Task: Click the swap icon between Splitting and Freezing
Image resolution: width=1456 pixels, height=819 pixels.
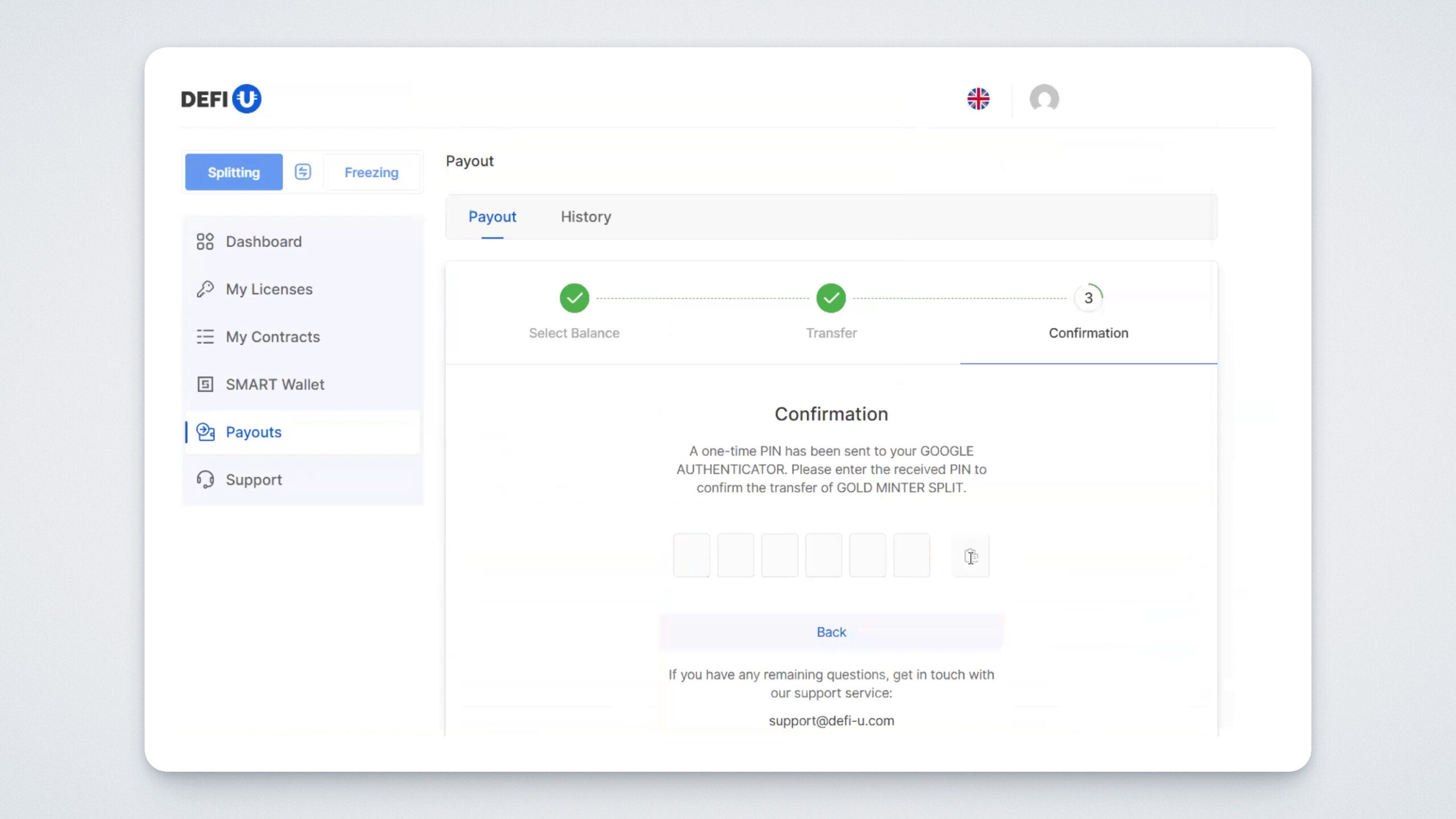Action: pyautogui.click(x=303, y=172)
